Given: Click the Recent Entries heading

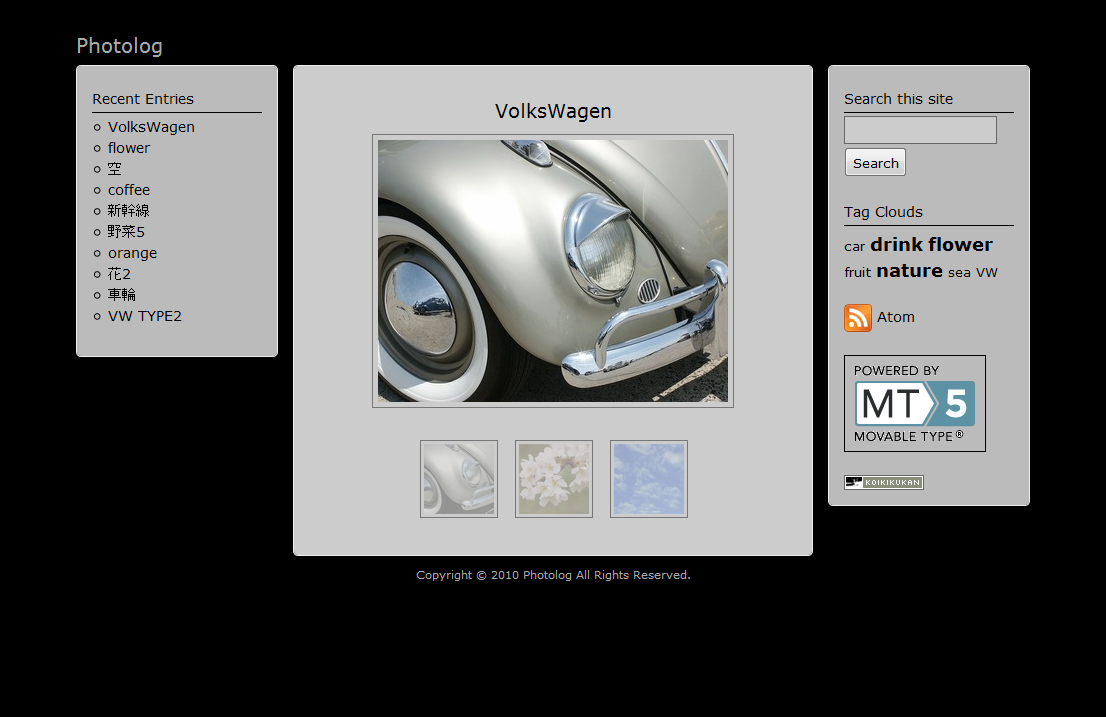Looking at the screenshot, I should click(x=143, y=99).
